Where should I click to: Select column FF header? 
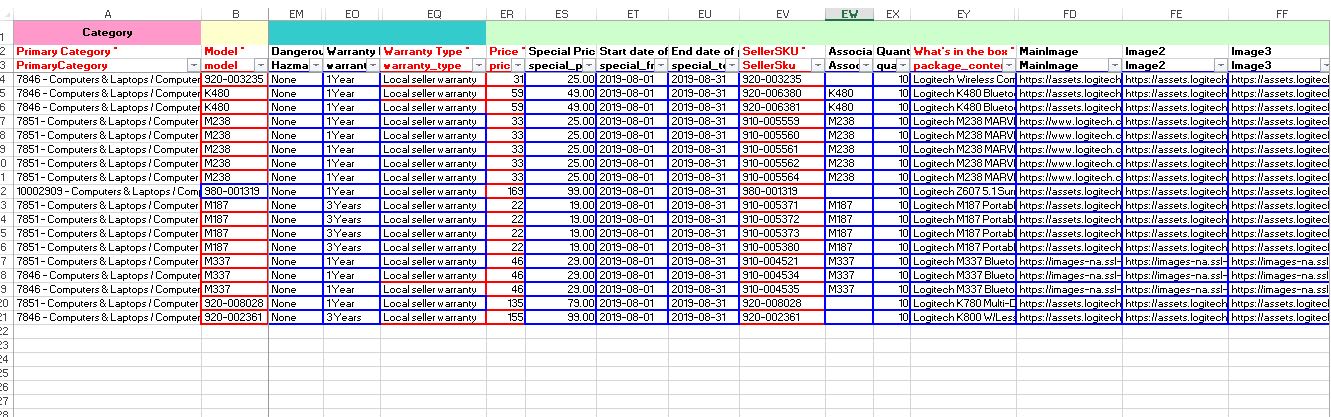tap(1281, 14)
